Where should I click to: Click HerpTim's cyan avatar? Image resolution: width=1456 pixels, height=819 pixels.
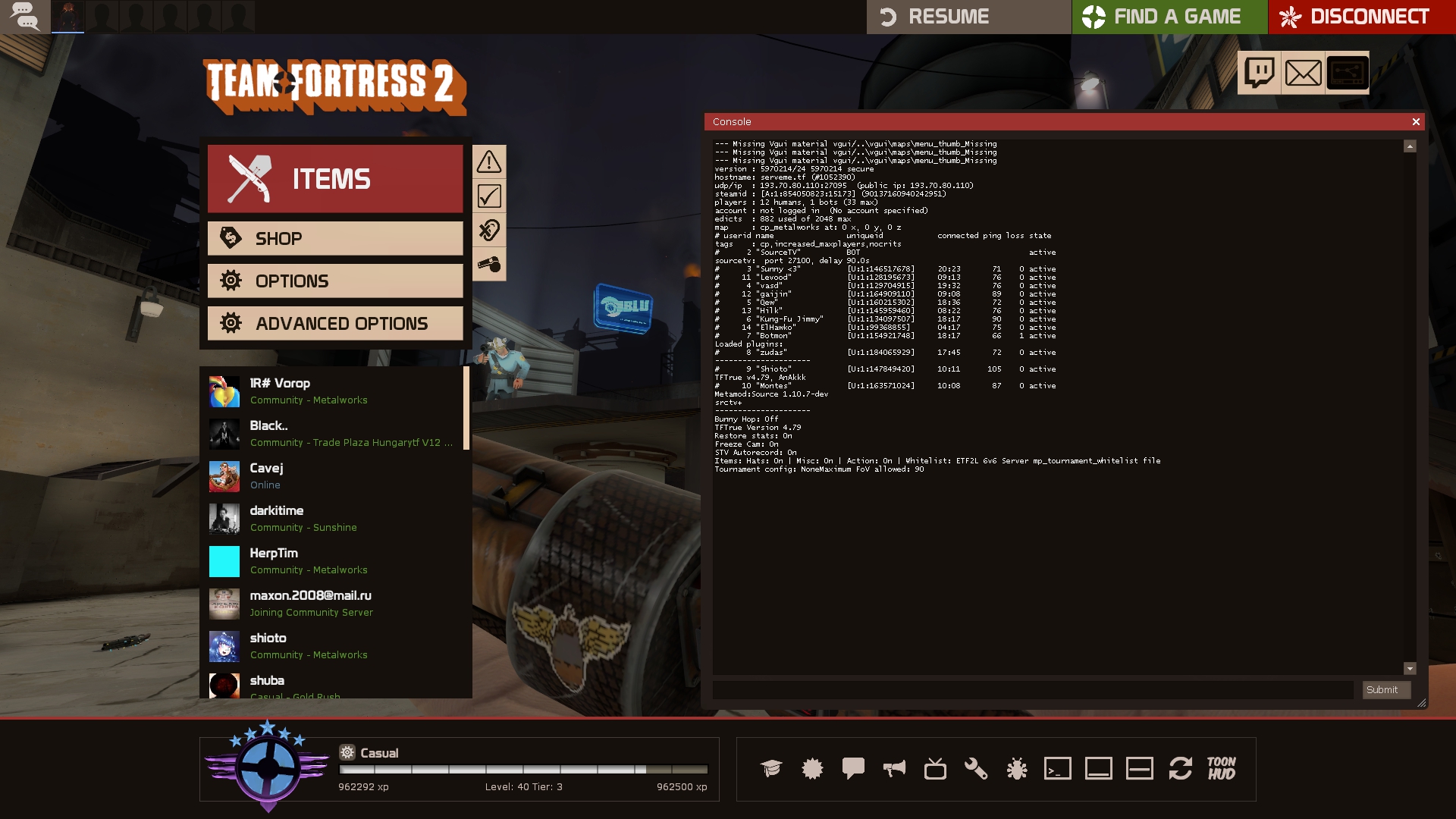(x=224, y=561)
